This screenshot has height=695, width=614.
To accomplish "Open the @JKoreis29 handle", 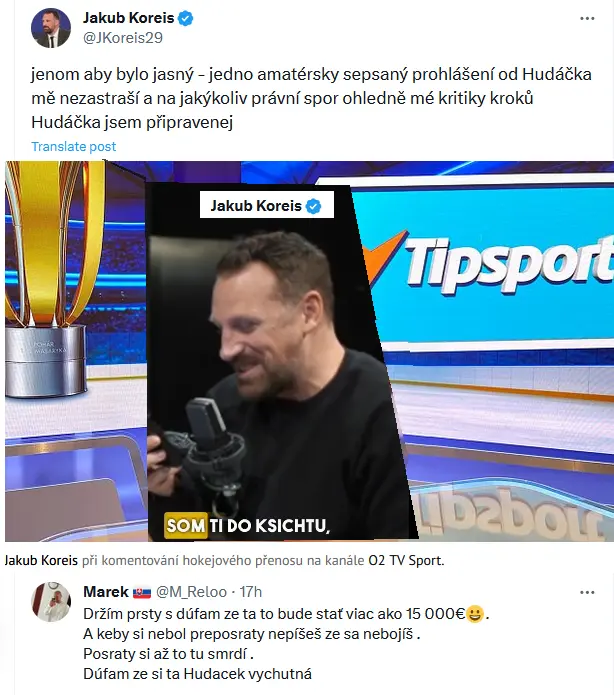I will 123,38.
